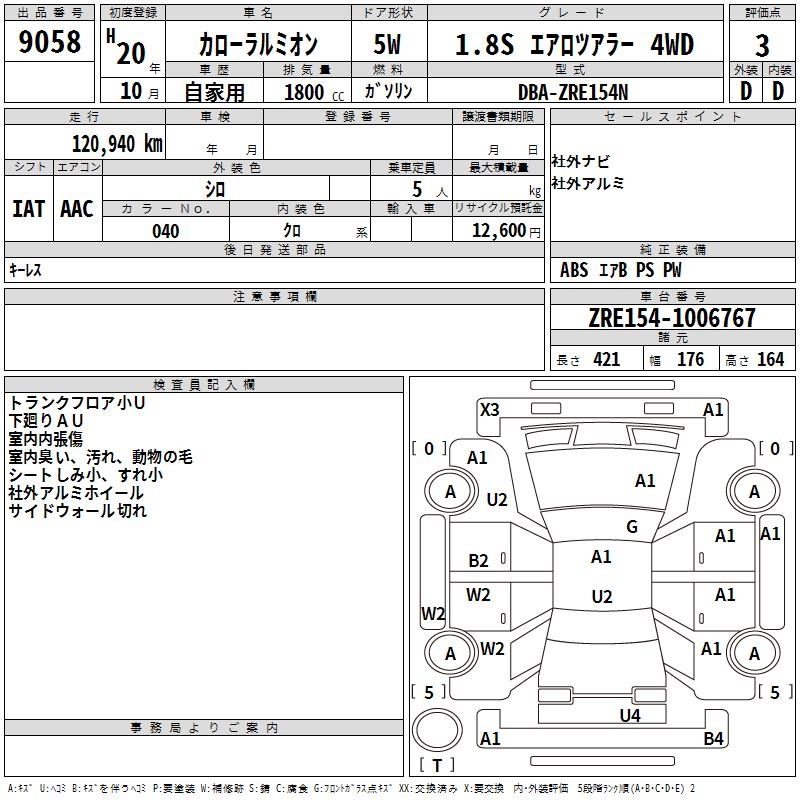Click the U4 dent mark on rear bumper

pyautogui.click(x=629, y=715)
